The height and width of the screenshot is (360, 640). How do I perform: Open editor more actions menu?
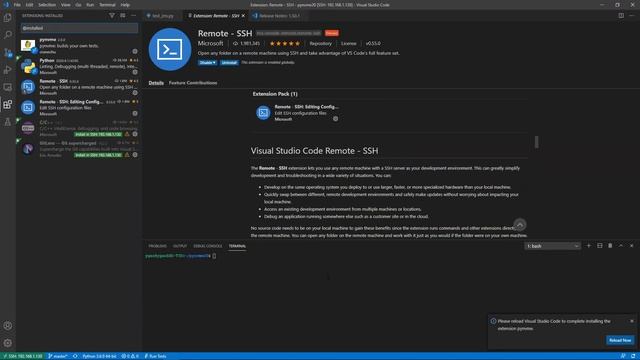[632, 16]
